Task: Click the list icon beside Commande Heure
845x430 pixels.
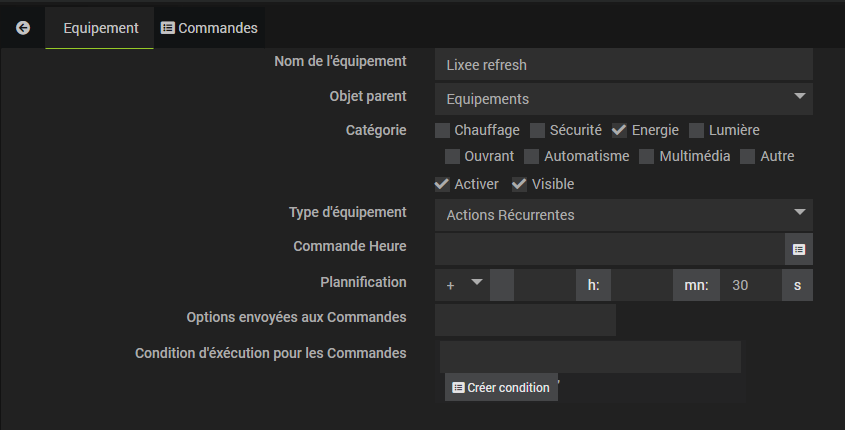Action: coord(798,249)
